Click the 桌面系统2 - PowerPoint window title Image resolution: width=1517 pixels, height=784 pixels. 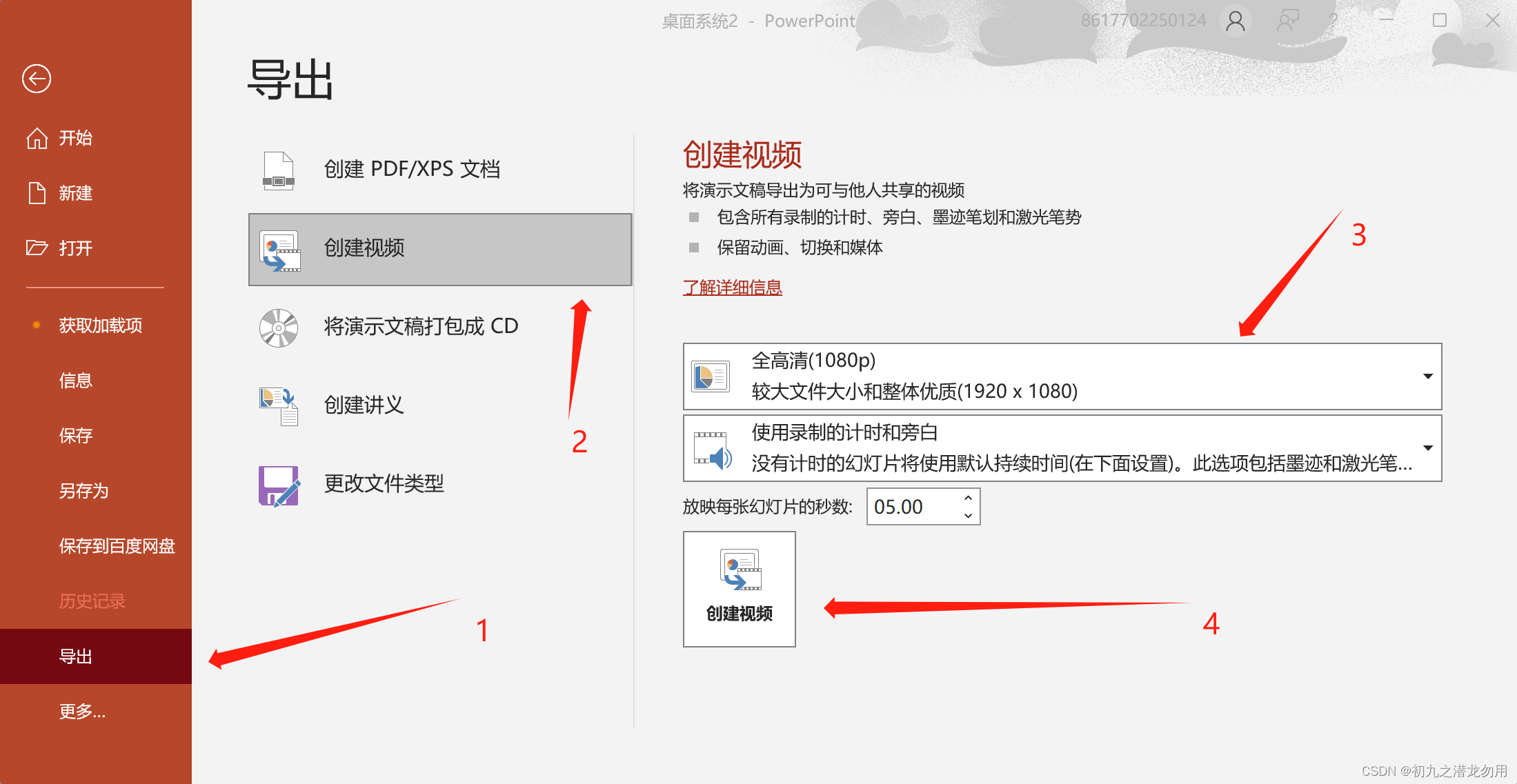(x=759, y=21)
